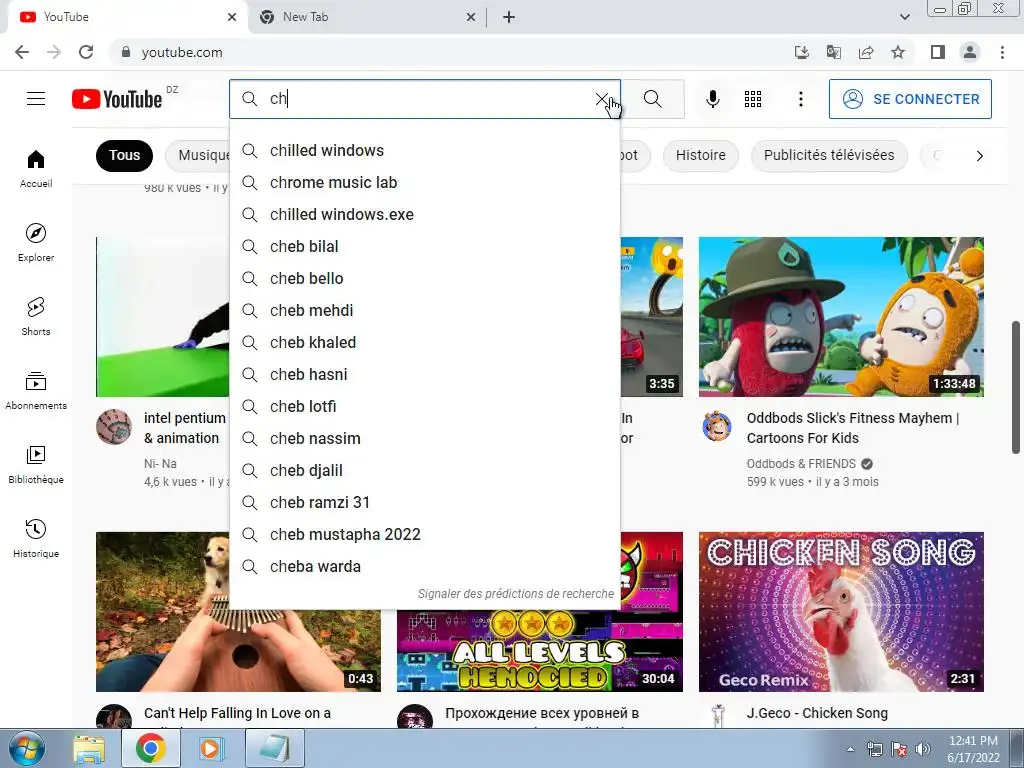Screen dimensions: 1024x768
Task: Open the YouTube apps grid
Action: click(753, 99)
